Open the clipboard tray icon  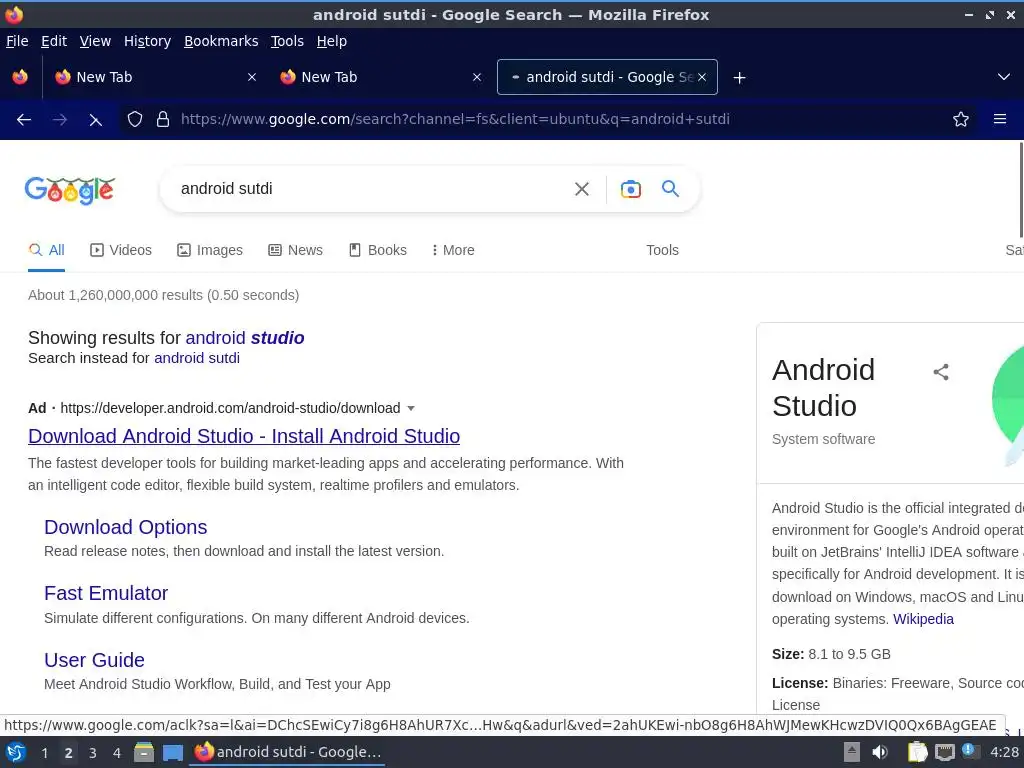click(917, 752)
